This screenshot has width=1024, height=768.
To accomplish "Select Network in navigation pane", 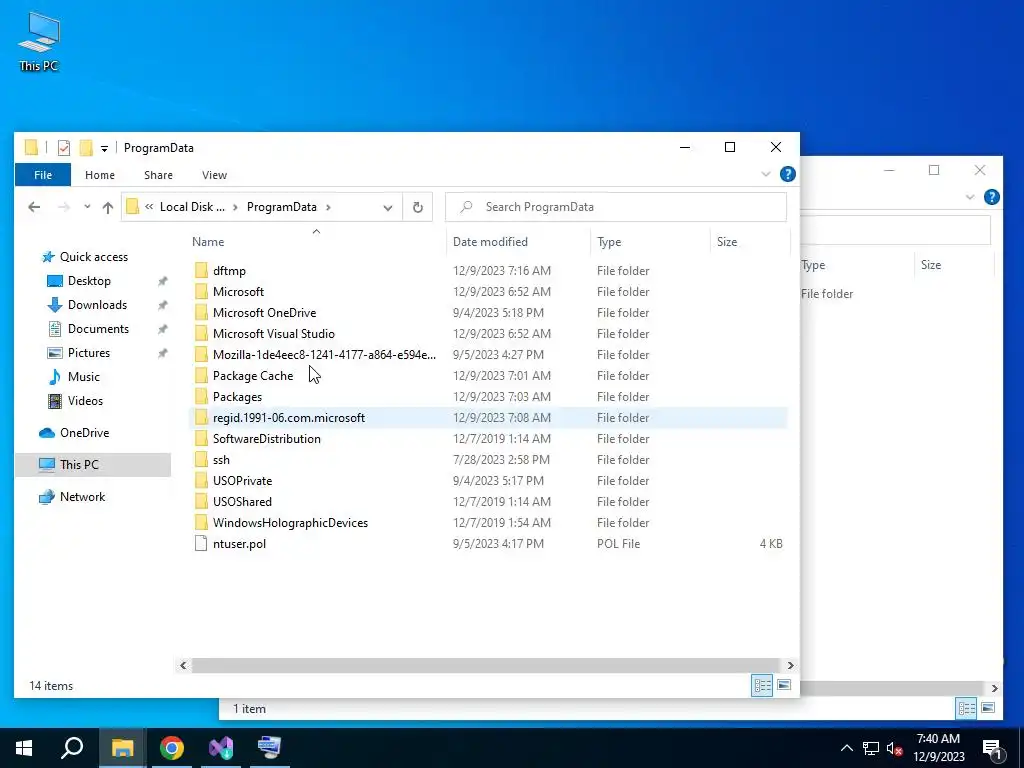I will click(82, 497).
